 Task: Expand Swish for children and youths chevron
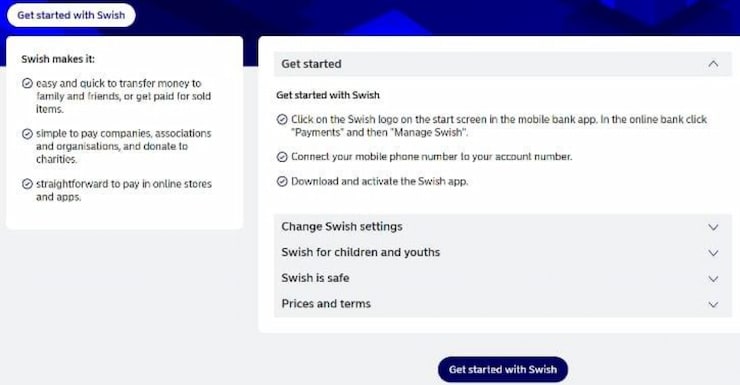713,253
